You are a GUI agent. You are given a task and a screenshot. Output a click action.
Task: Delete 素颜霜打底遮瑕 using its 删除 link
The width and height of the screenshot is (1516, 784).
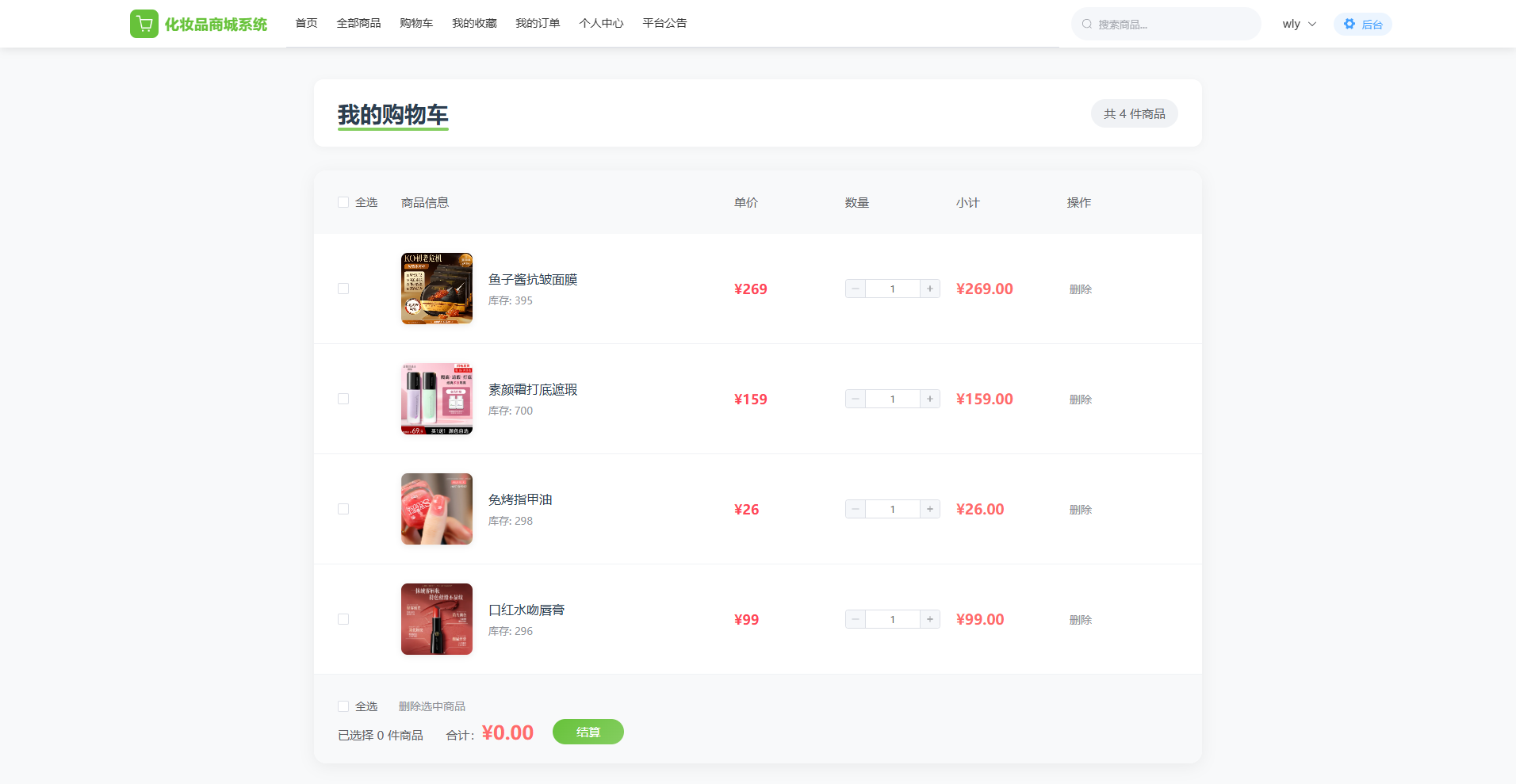(1080, 400)
